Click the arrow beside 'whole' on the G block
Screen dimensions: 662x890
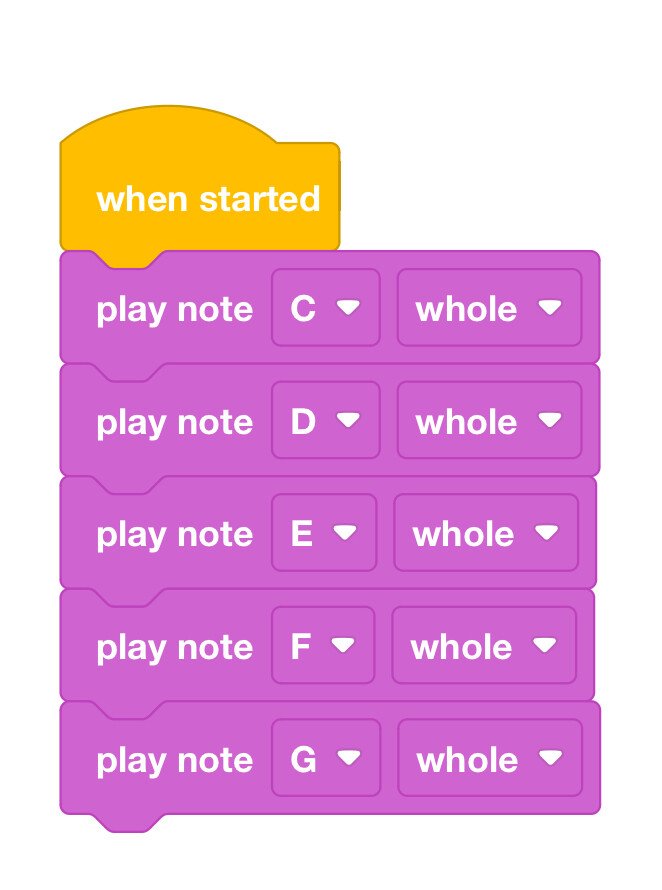(x=551, y=757)
